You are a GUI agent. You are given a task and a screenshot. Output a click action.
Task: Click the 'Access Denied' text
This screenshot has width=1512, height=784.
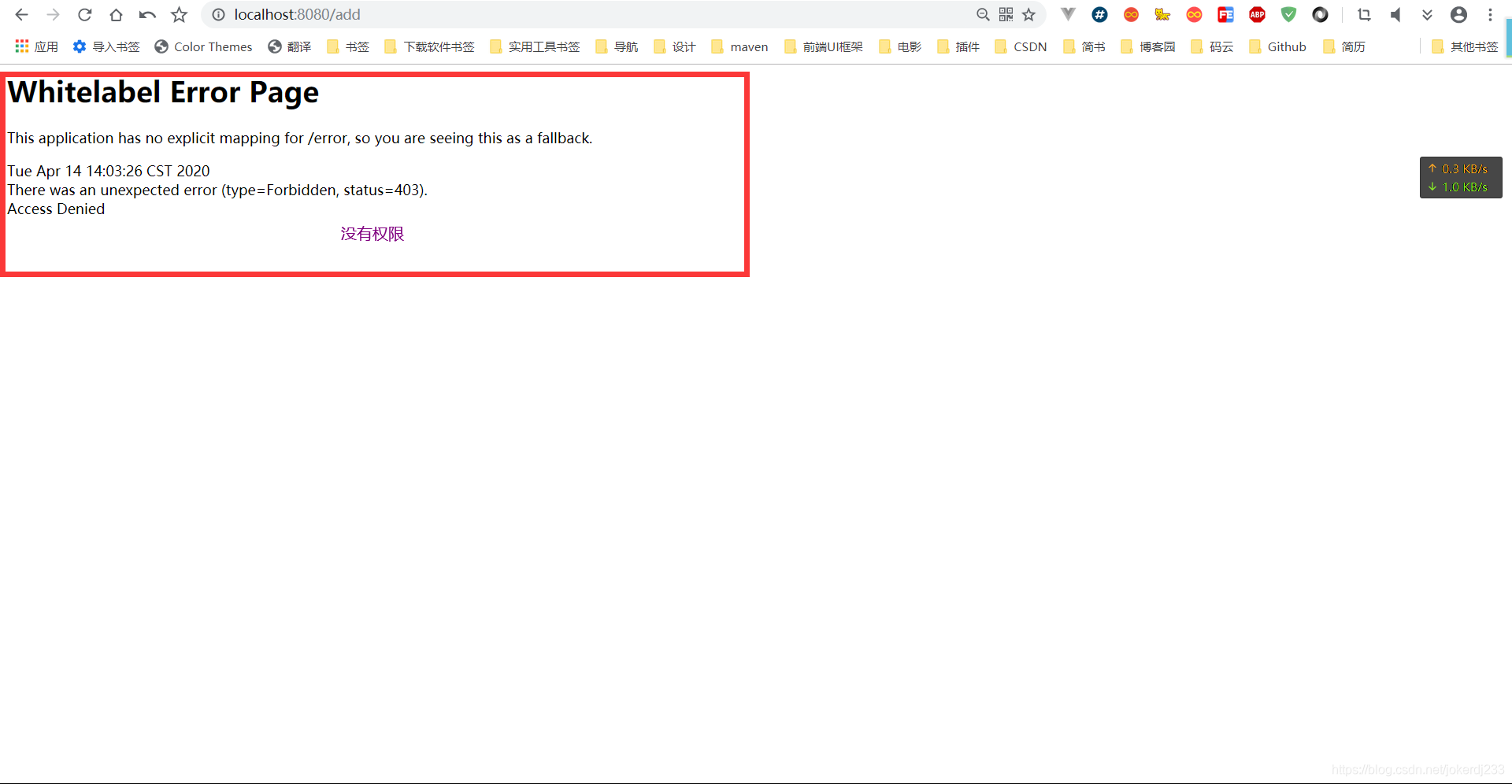56,209
